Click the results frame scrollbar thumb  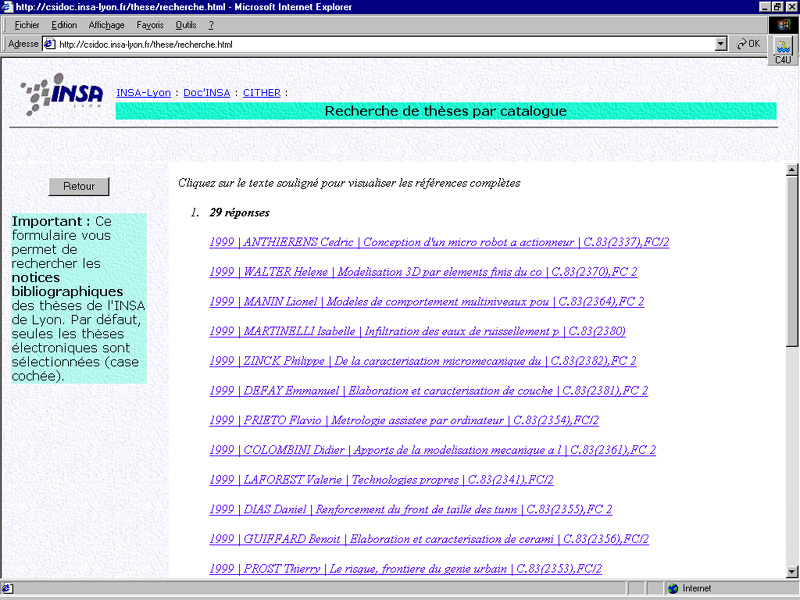click(792, 261)
